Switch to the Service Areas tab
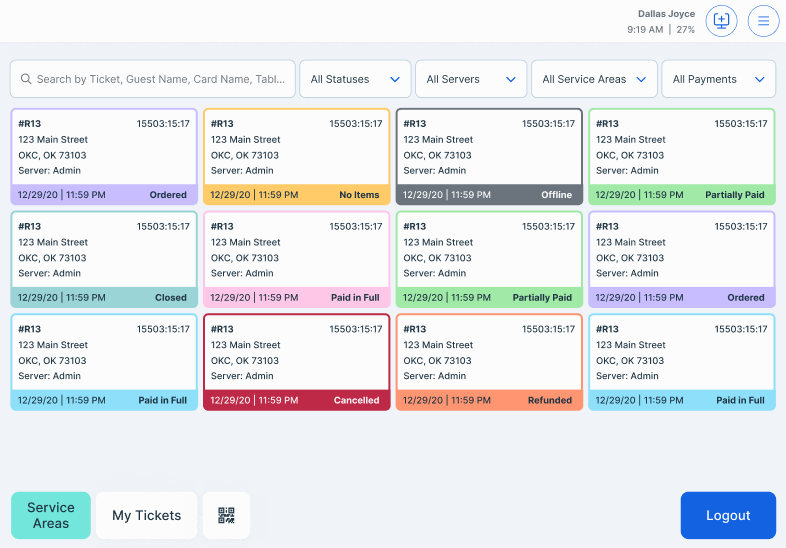 [51, 515]
